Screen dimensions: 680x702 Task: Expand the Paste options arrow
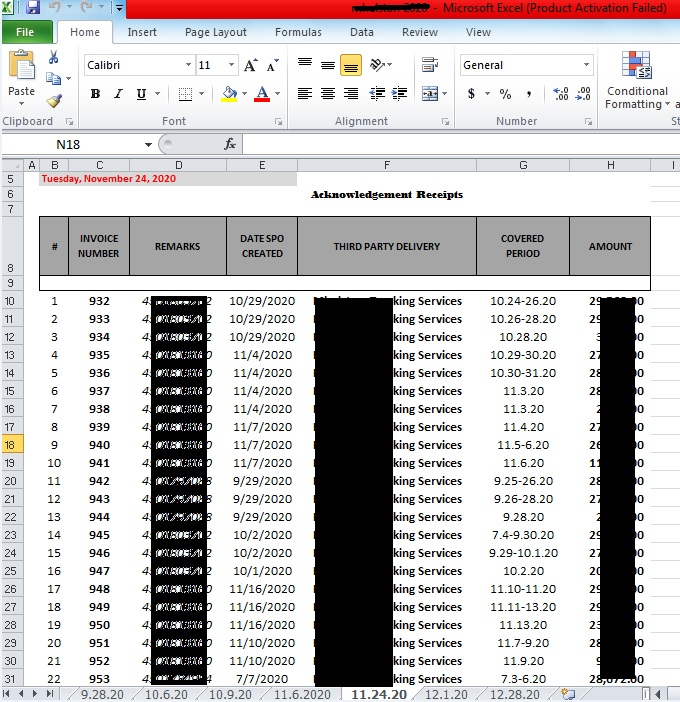coord(21,103)
